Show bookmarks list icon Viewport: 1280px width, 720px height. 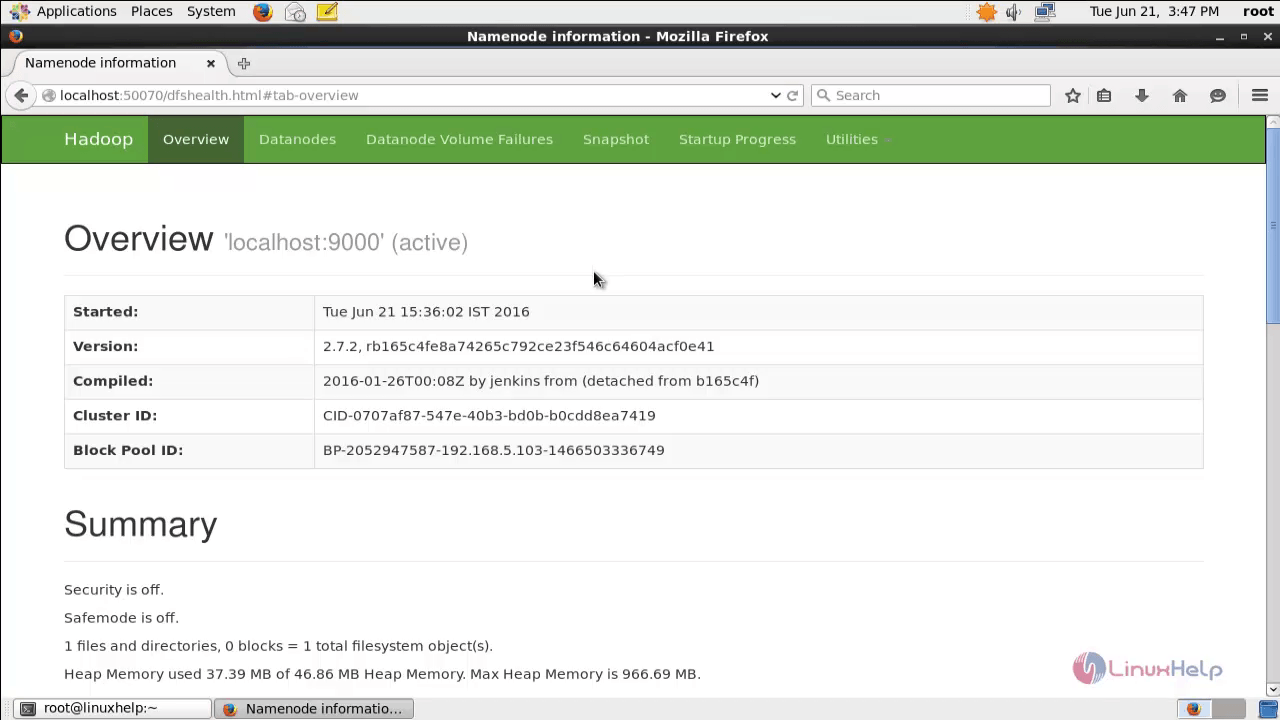point(1104,95)
